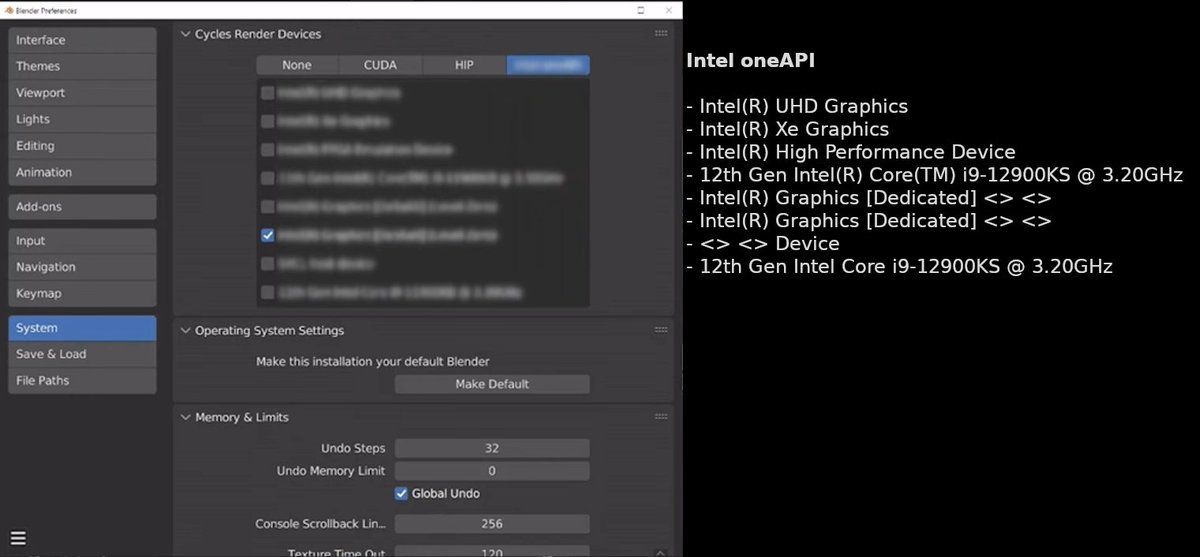Collapse the Cycles Render Devices panel
The width and height of the screenshot is (1200, 557).
point(185,34)
